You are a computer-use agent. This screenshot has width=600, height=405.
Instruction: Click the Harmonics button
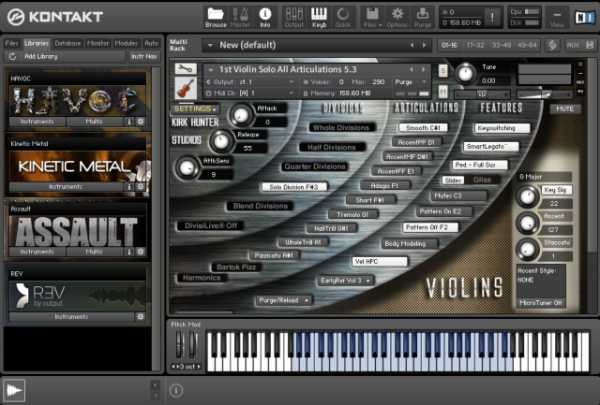point(202,278)
